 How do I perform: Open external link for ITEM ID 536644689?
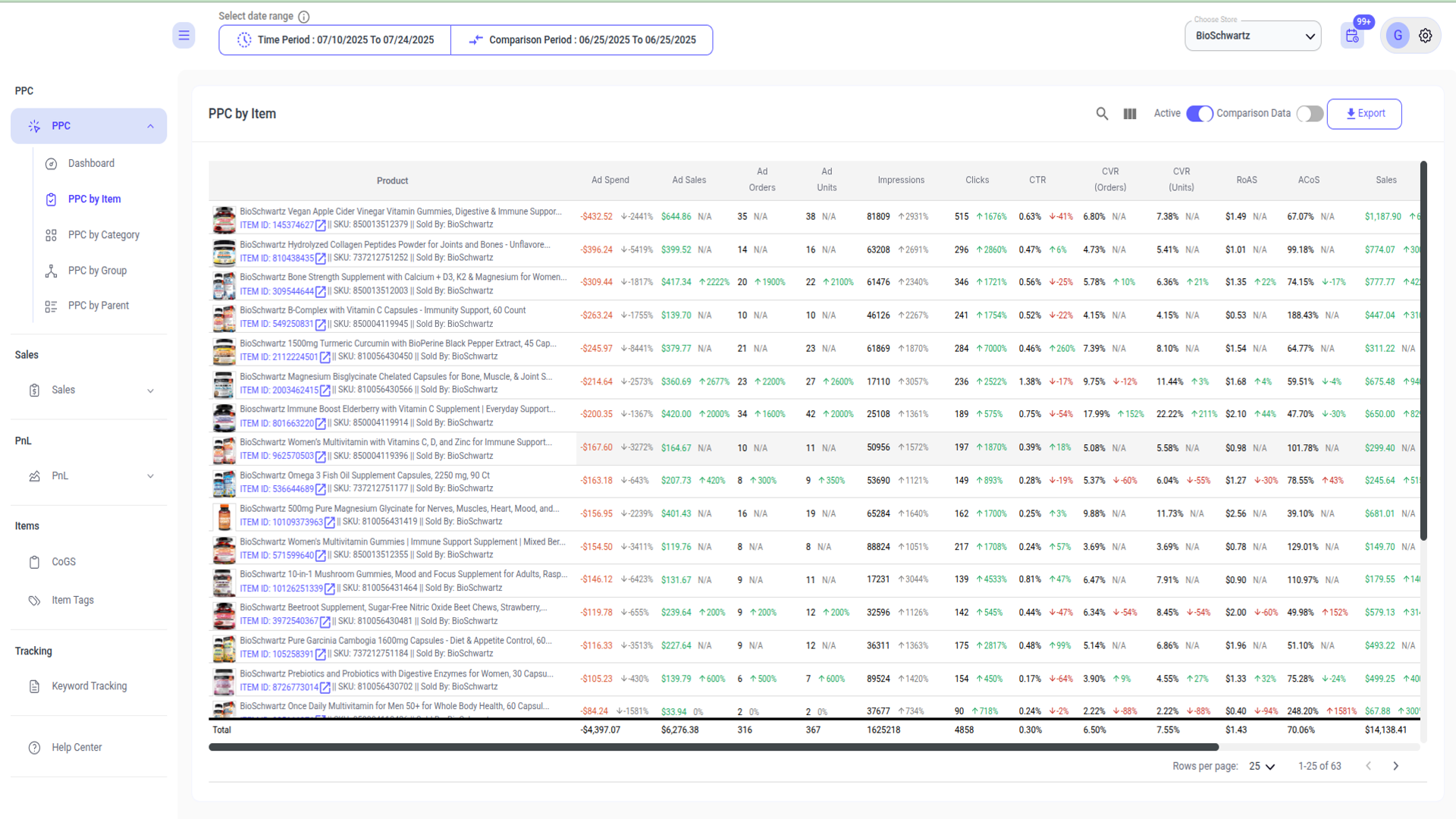[x=321, y=489]
